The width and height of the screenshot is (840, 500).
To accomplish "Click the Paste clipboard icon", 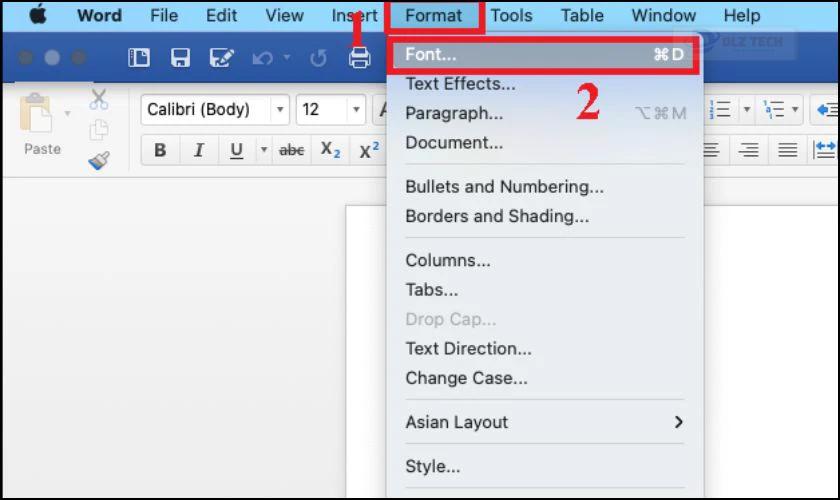I will coord(35,113).
